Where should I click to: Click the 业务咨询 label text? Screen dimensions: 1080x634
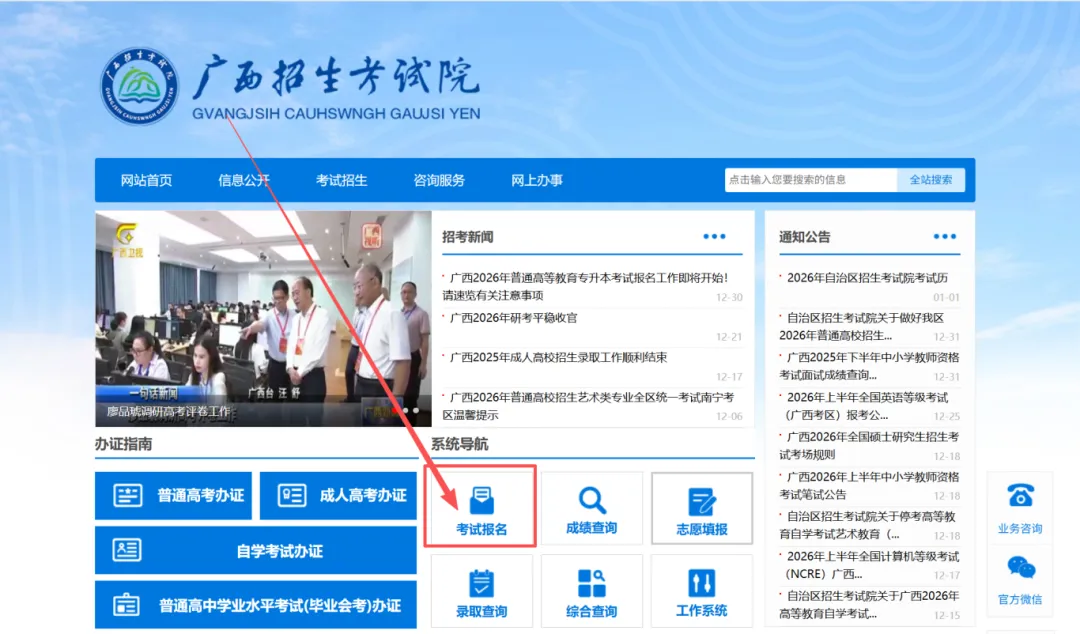tap(1020, 529)
